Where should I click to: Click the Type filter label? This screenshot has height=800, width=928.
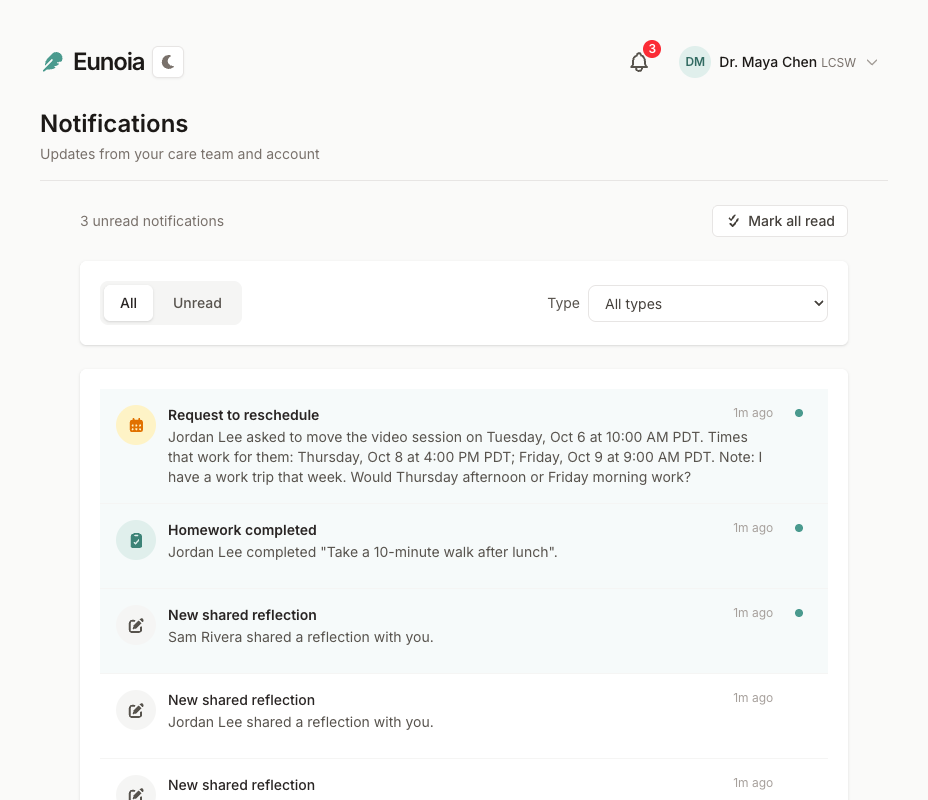[563, 303]
